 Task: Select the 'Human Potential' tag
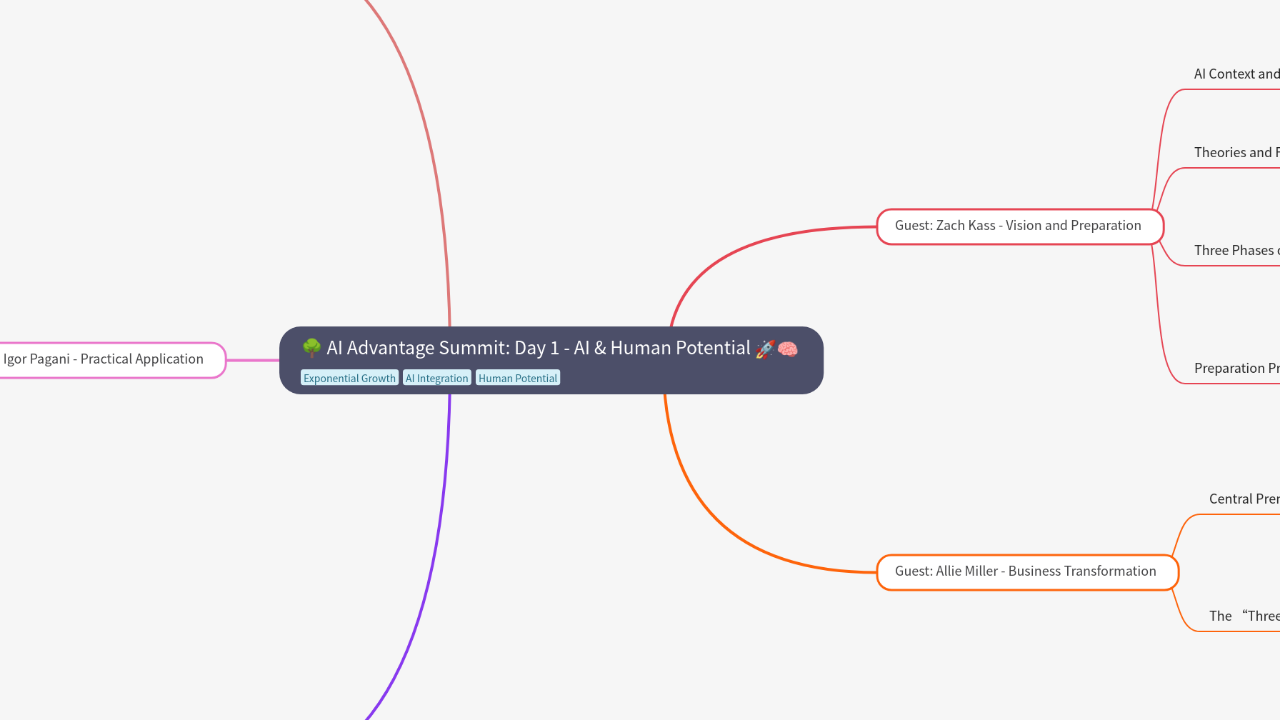(517, 377)
